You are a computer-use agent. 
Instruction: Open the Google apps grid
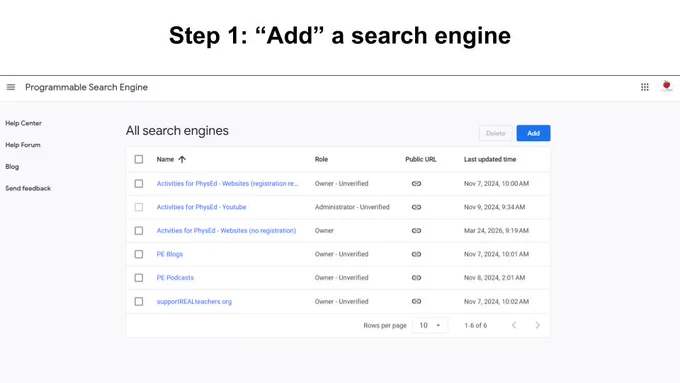(x=645, y=87)
